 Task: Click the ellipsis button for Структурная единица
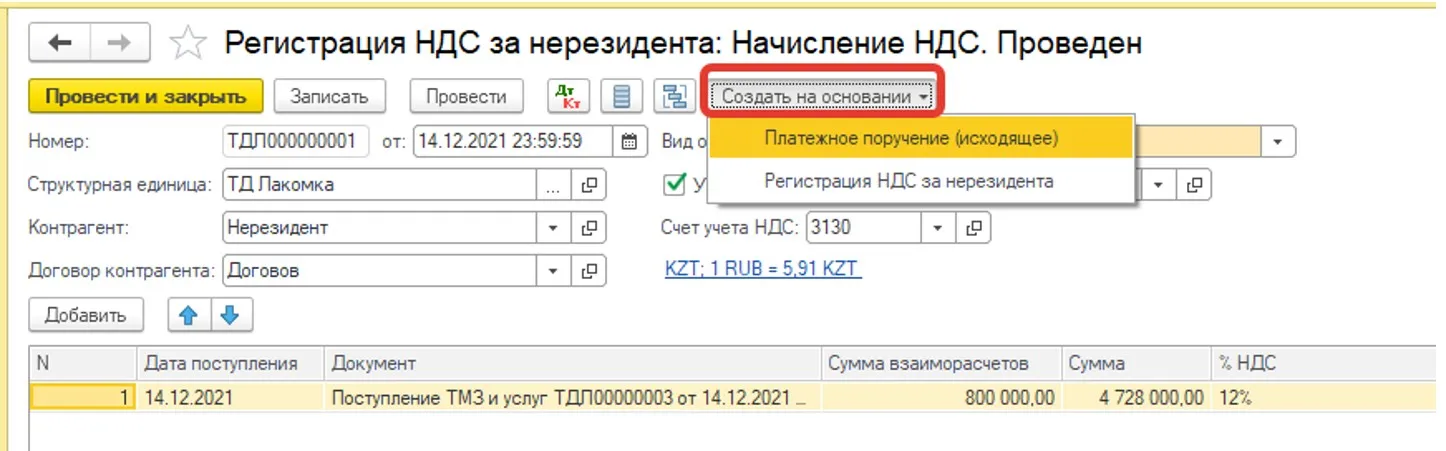554,185
